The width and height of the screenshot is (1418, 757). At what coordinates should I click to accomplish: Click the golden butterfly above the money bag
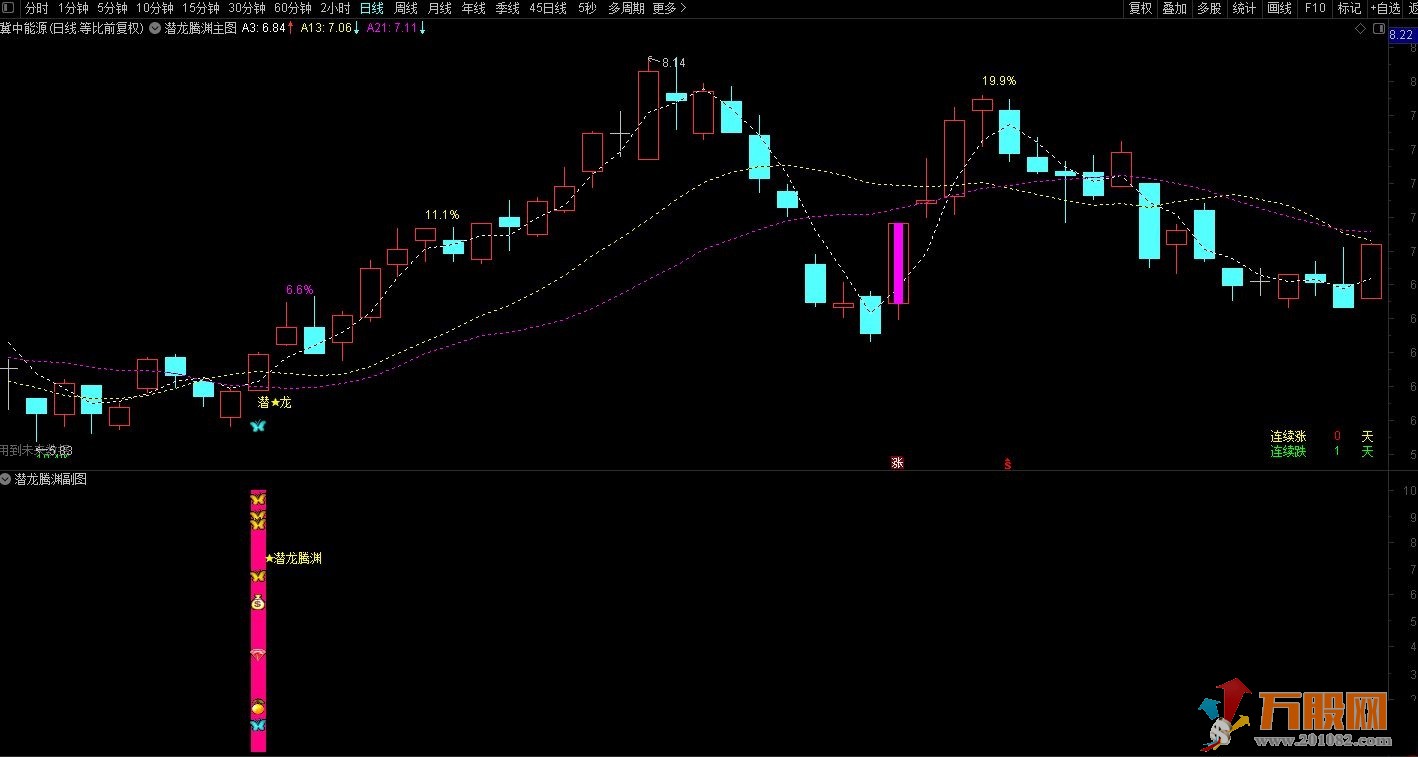coord(258,577)
